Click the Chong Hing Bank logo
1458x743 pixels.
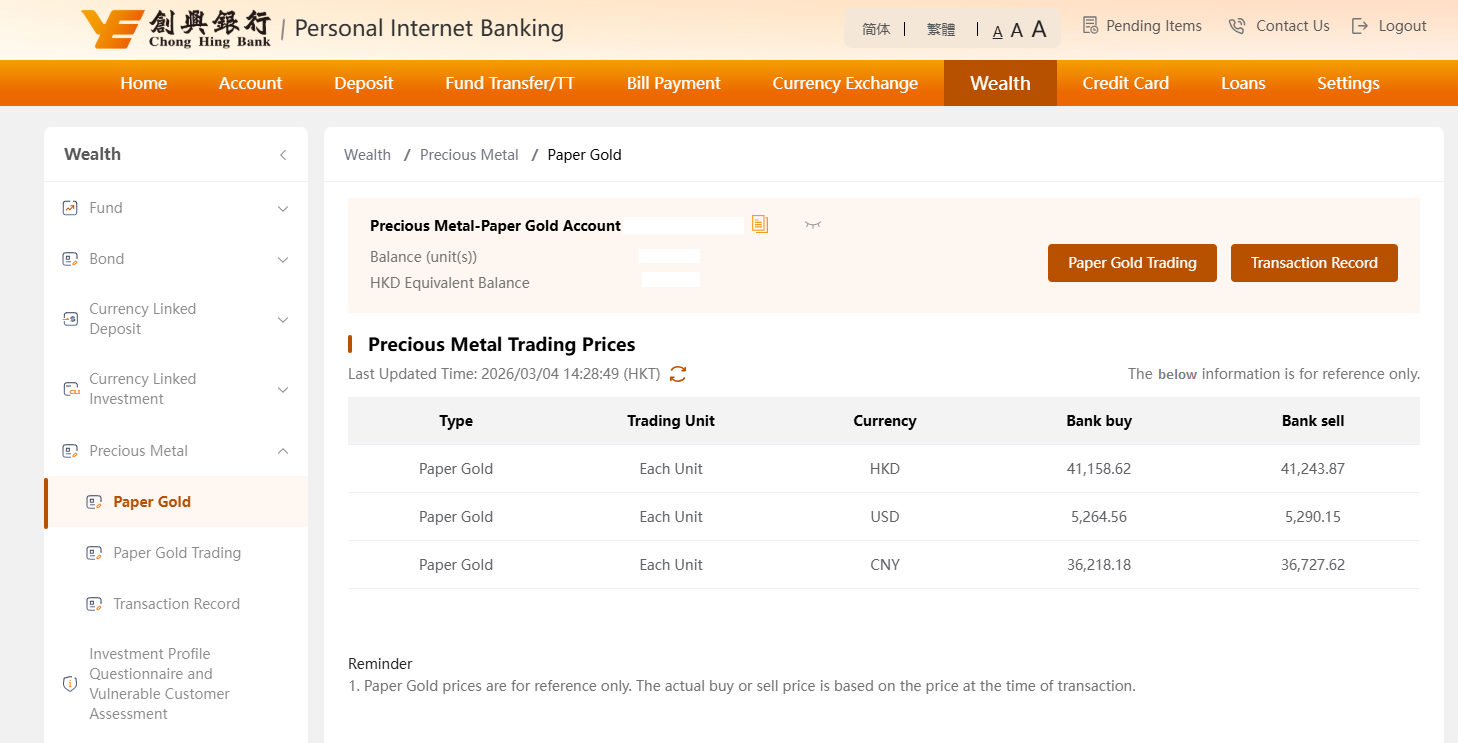click(x=175, y=29)
